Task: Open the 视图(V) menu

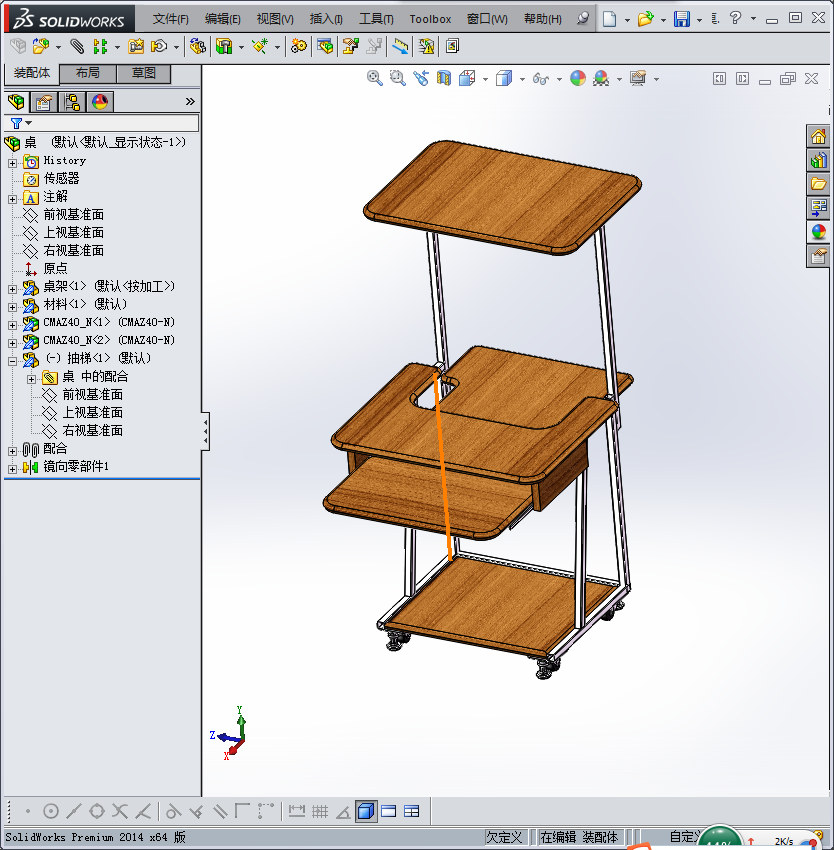Action: 275,19
